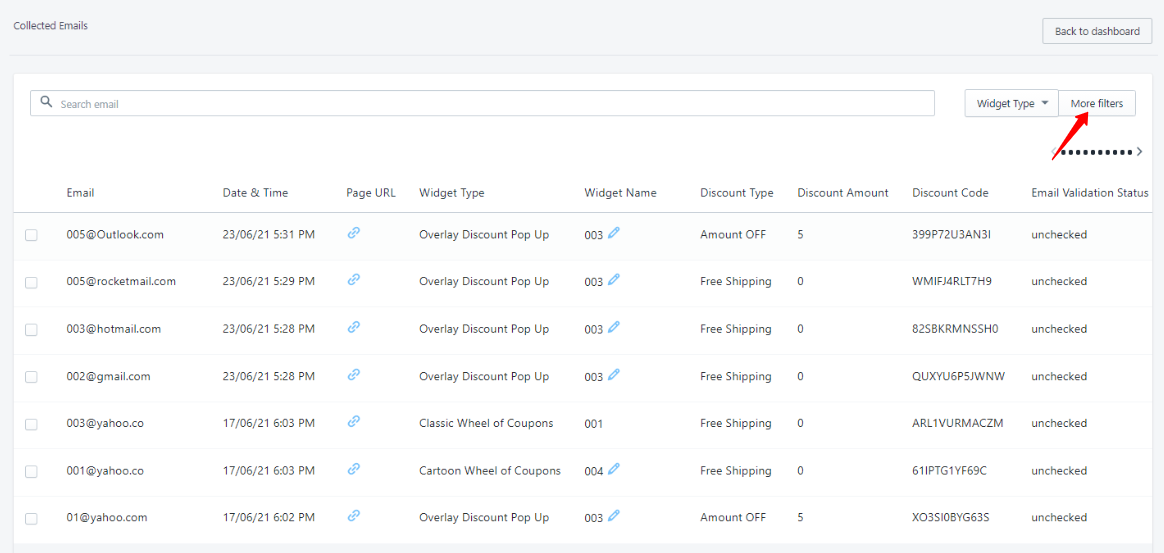Open page URL link for 01@yahoo.com
1164x553 pixels.
pyautogui.click(x=354, y=516)
